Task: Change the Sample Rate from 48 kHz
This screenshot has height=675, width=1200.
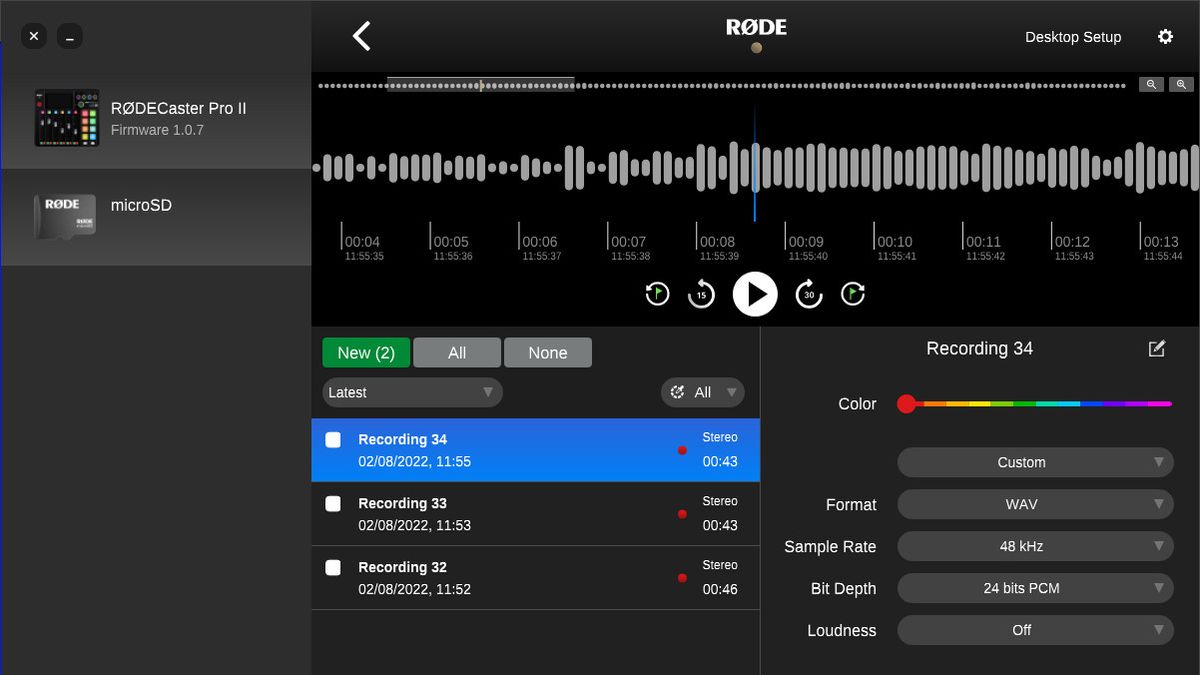Action: tap(1035, 546)
